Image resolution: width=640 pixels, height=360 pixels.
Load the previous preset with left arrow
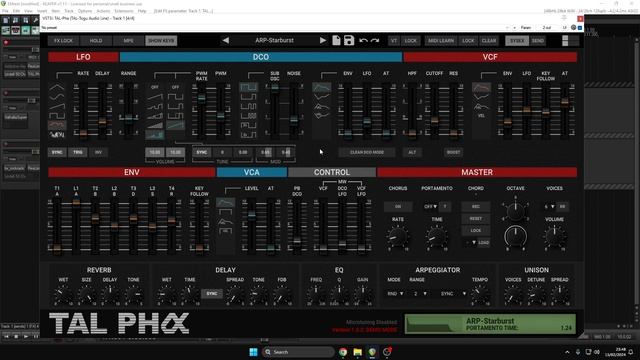(226, 40)
